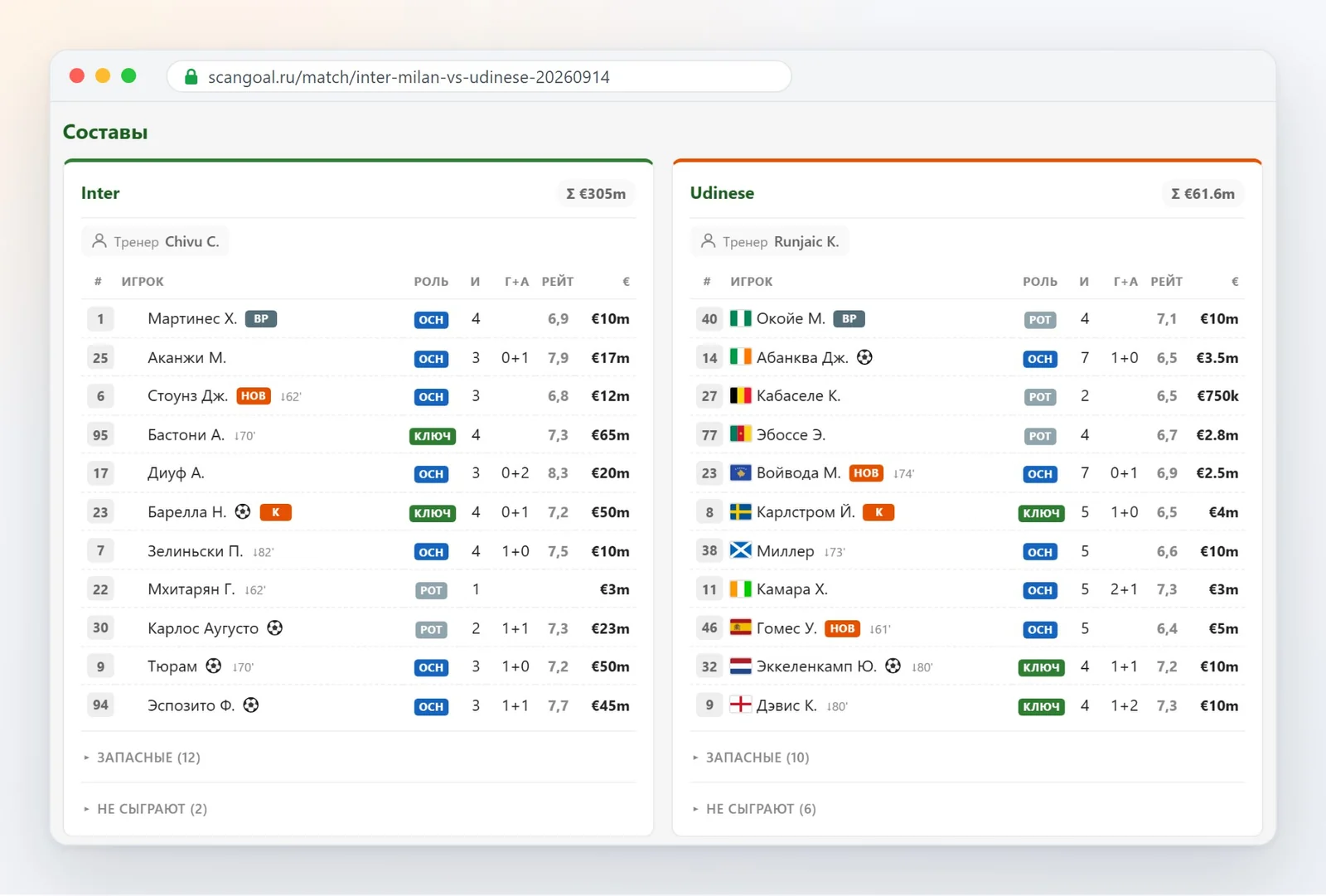
Task: Open the Inter team heading
Action: pos(100,193)
